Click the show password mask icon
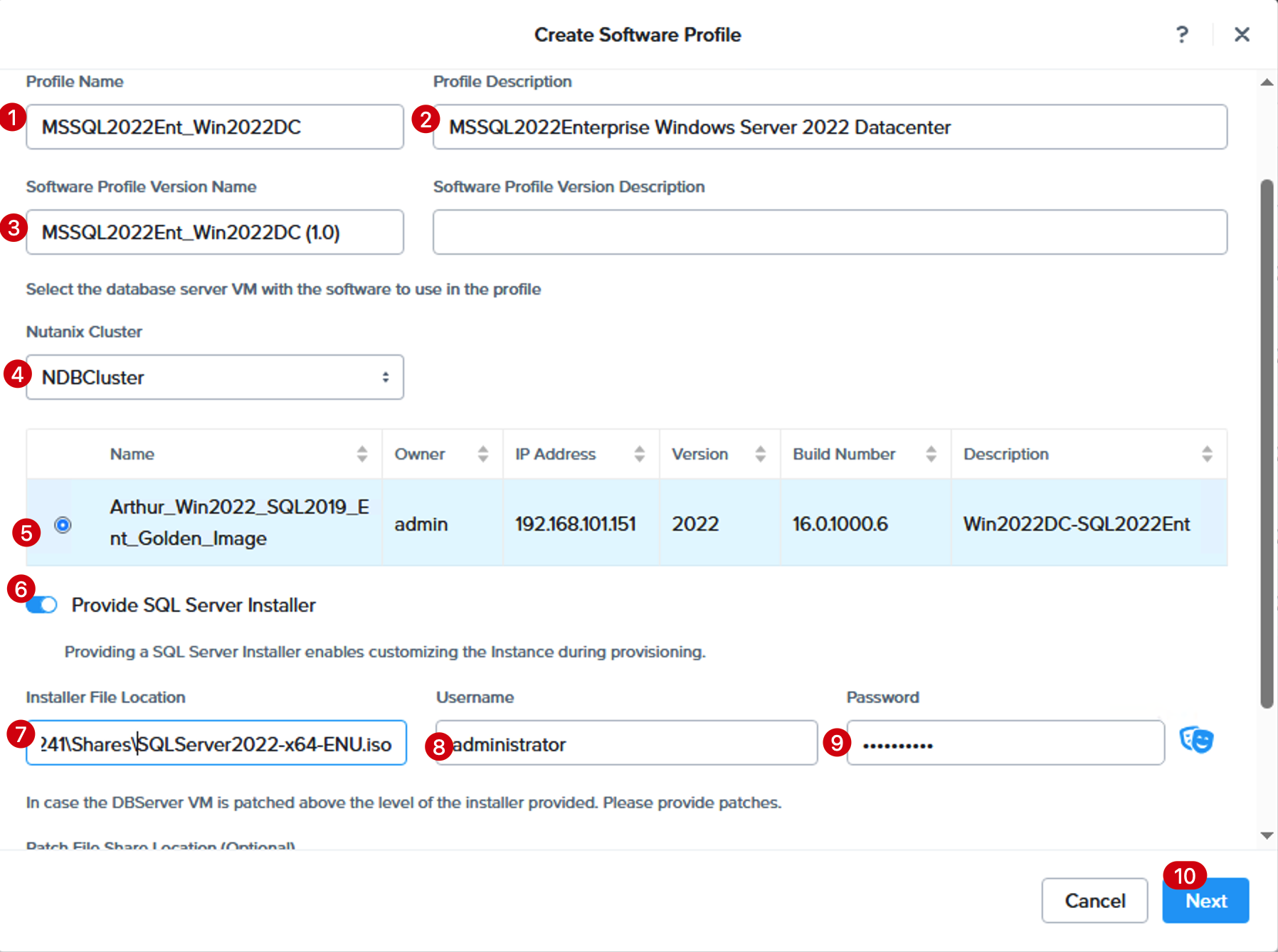Screen dimensions: 1278x952 (1196, 740)
